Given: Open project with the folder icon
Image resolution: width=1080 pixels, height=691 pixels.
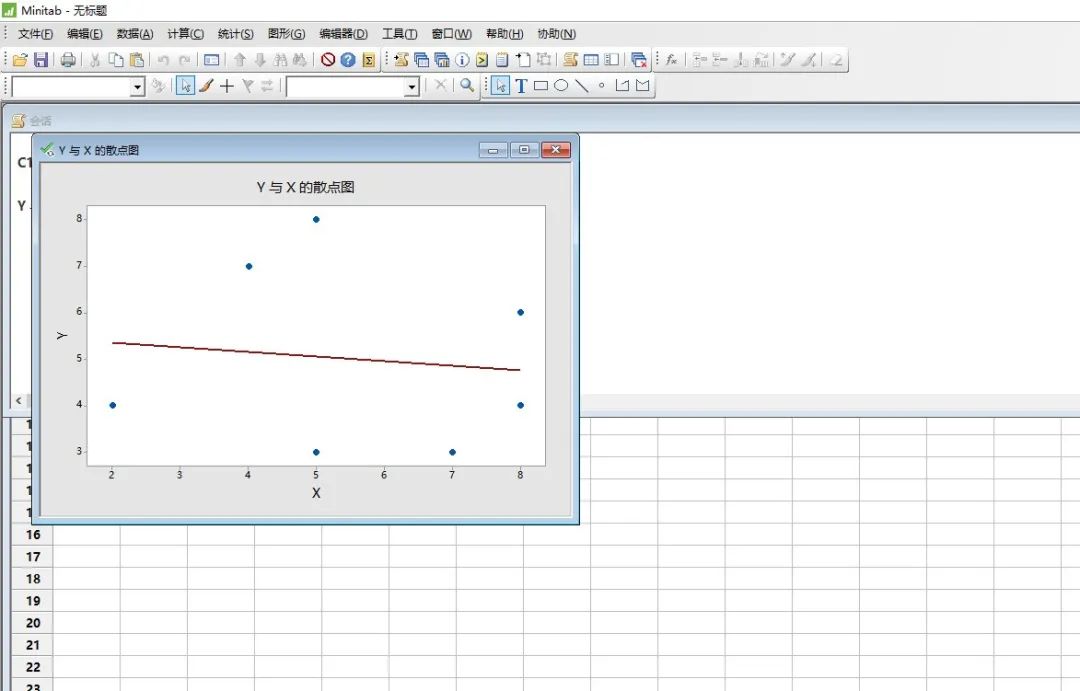Looking at the screenshot, I should (20, 60).
